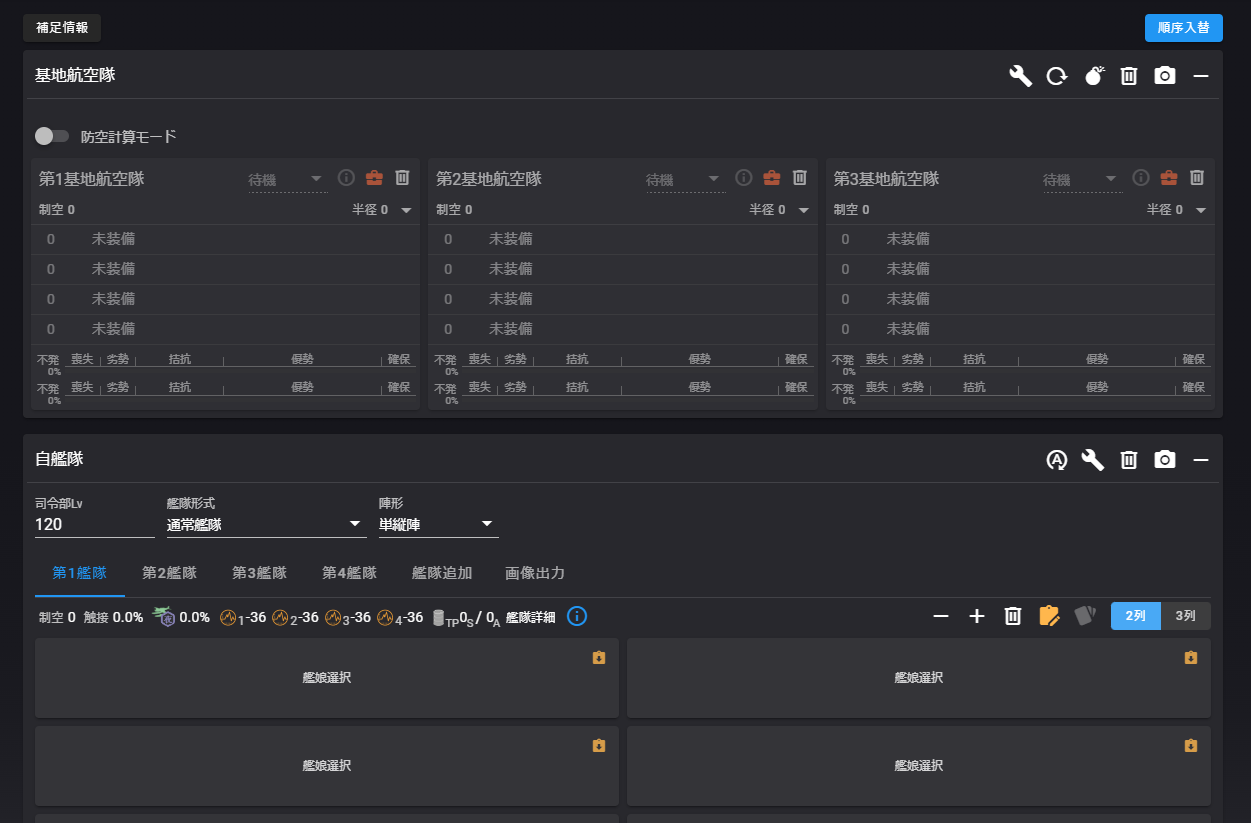The width and height of the screenshot is (1251, 823).
Task: Click the plus icon to add ship slot
Action: 977,616
